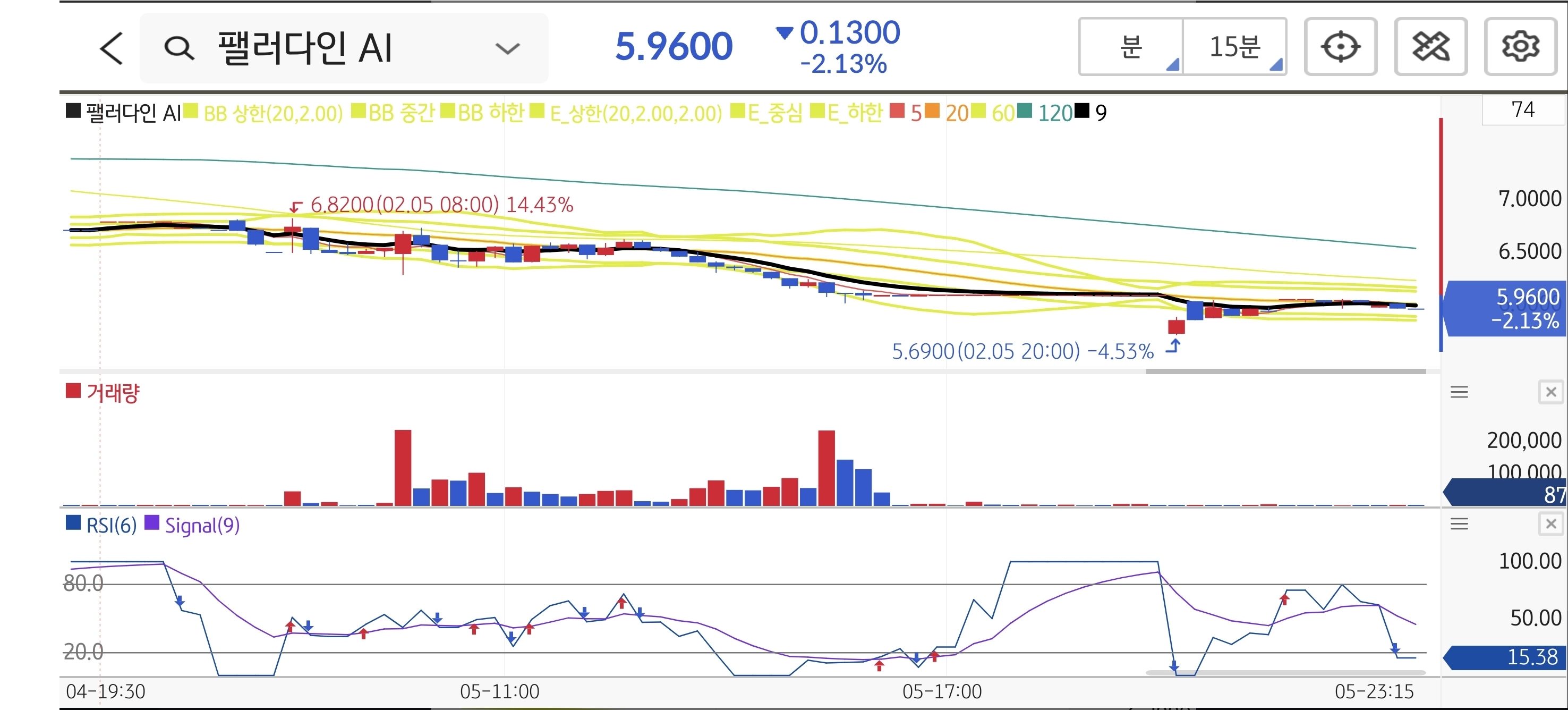Click the search magnifier icon
Image resolution: width=1568 pixels, height=710 pixels.
point(179,48)
